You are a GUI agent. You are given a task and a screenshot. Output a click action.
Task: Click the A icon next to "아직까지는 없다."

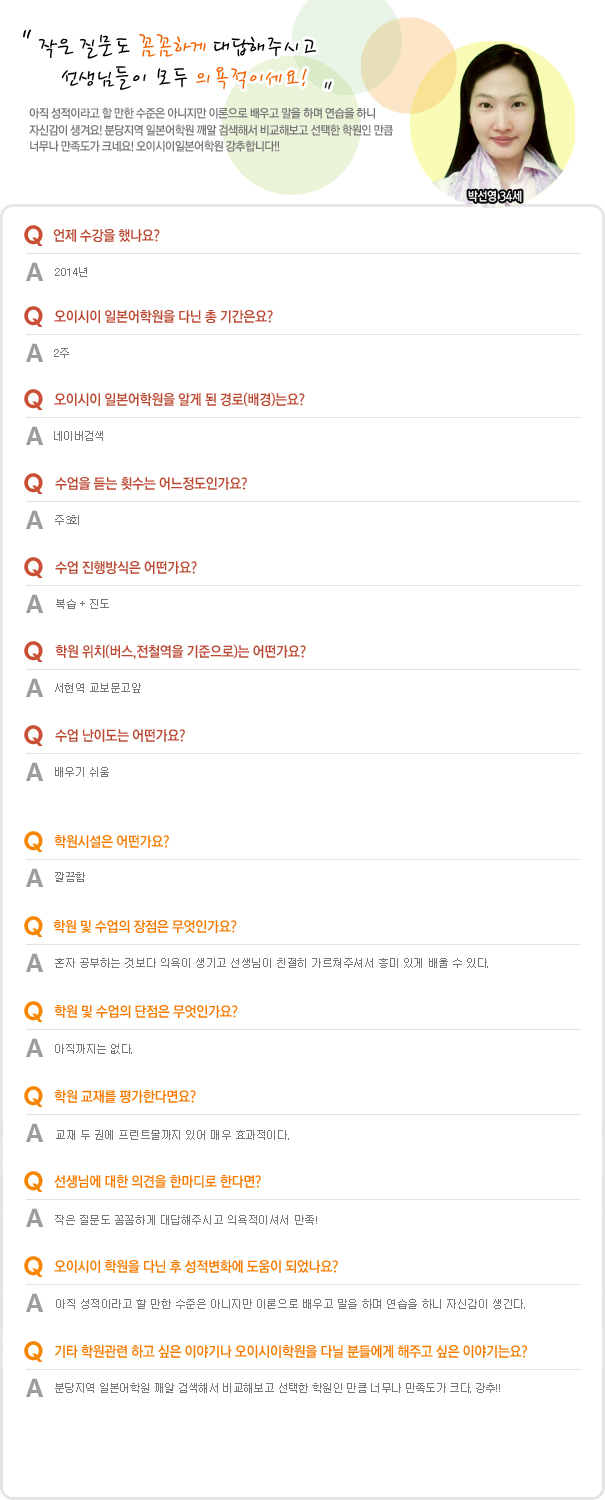(x=34, y=1049)
